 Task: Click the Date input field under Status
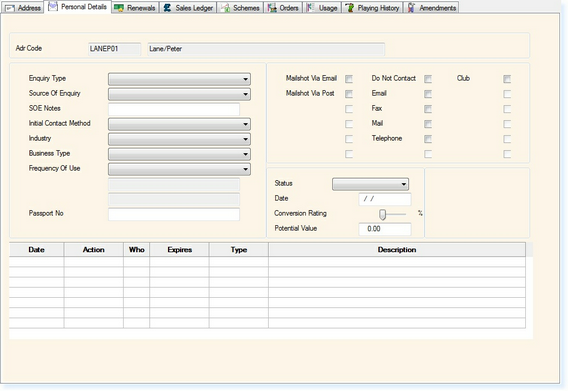tap(385, 199)
